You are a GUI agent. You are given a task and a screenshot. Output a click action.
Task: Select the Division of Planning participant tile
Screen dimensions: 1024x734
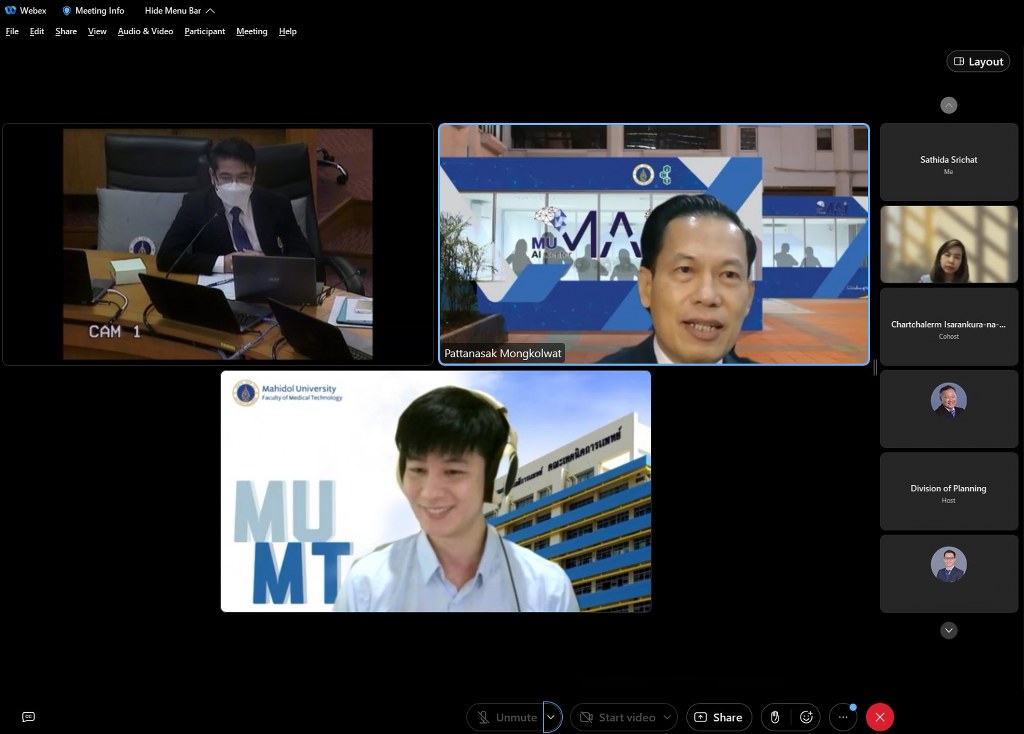(x=948, y=491)
